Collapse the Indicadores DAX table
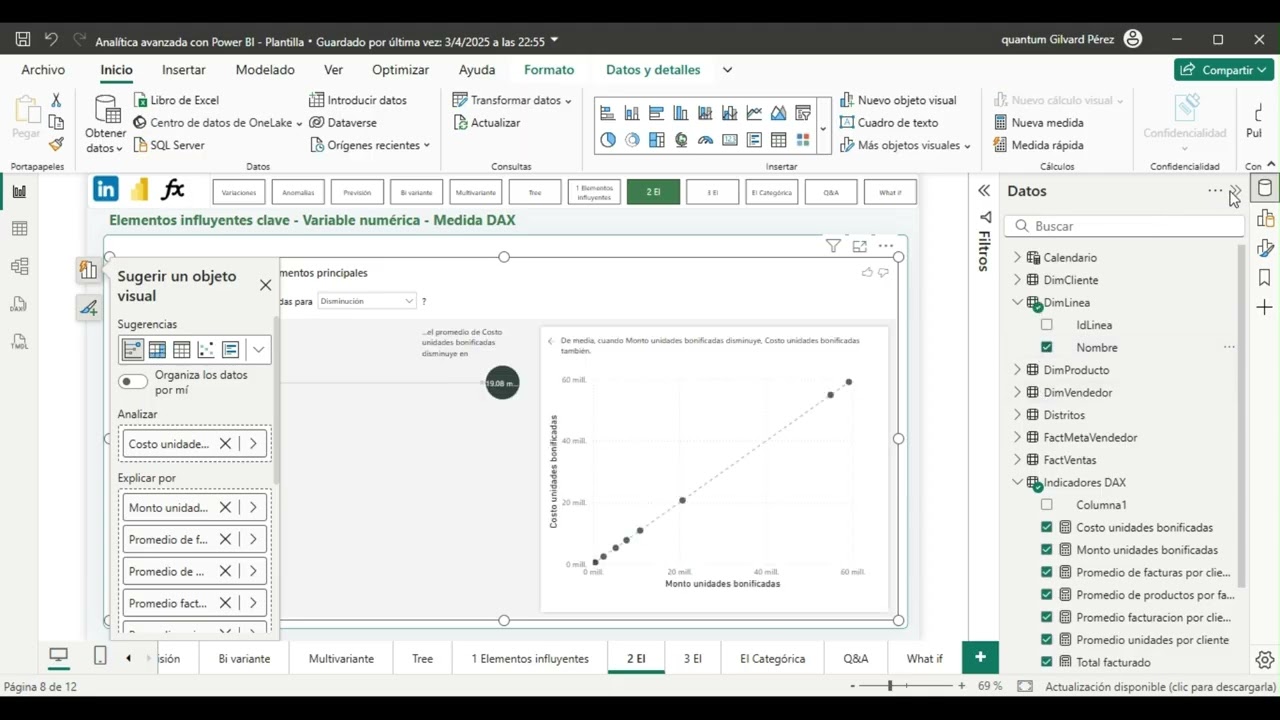Screen dimensions: 1280x720 [x=1018, y=482]
